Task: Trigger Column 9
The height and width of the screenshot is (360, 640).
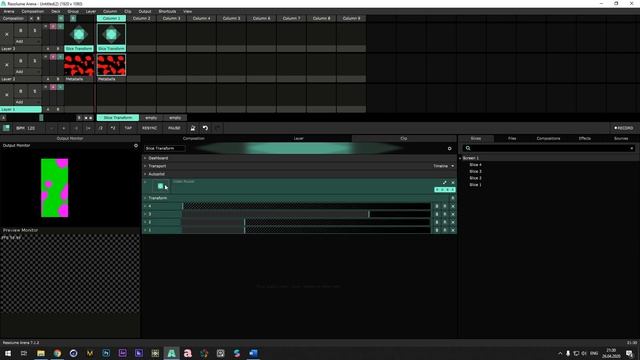Action: pos(351,18)
